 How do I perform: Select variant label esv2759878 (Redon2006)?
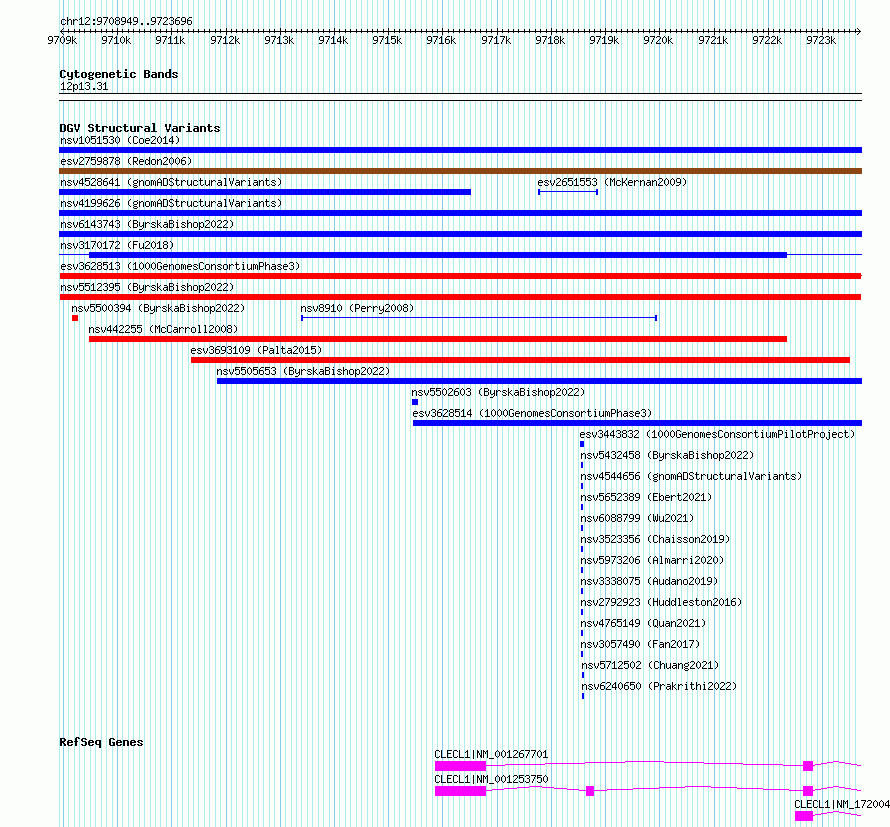126,161
